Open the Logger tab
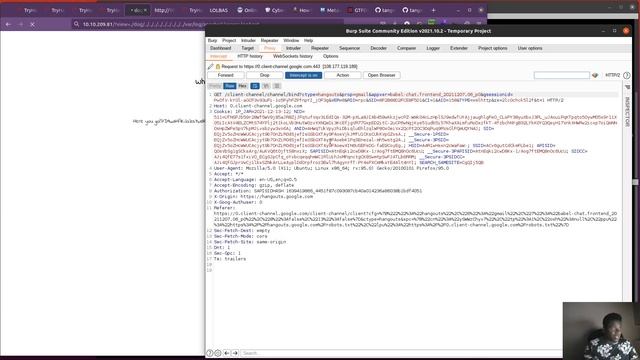Viewport: 640px width, 360px height. click(433, 48)
